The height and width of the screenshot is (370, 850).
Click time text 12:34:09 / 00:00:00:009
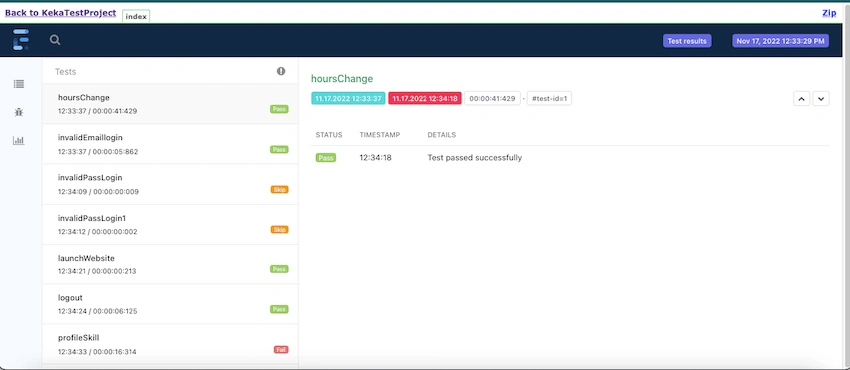point(98,192)
